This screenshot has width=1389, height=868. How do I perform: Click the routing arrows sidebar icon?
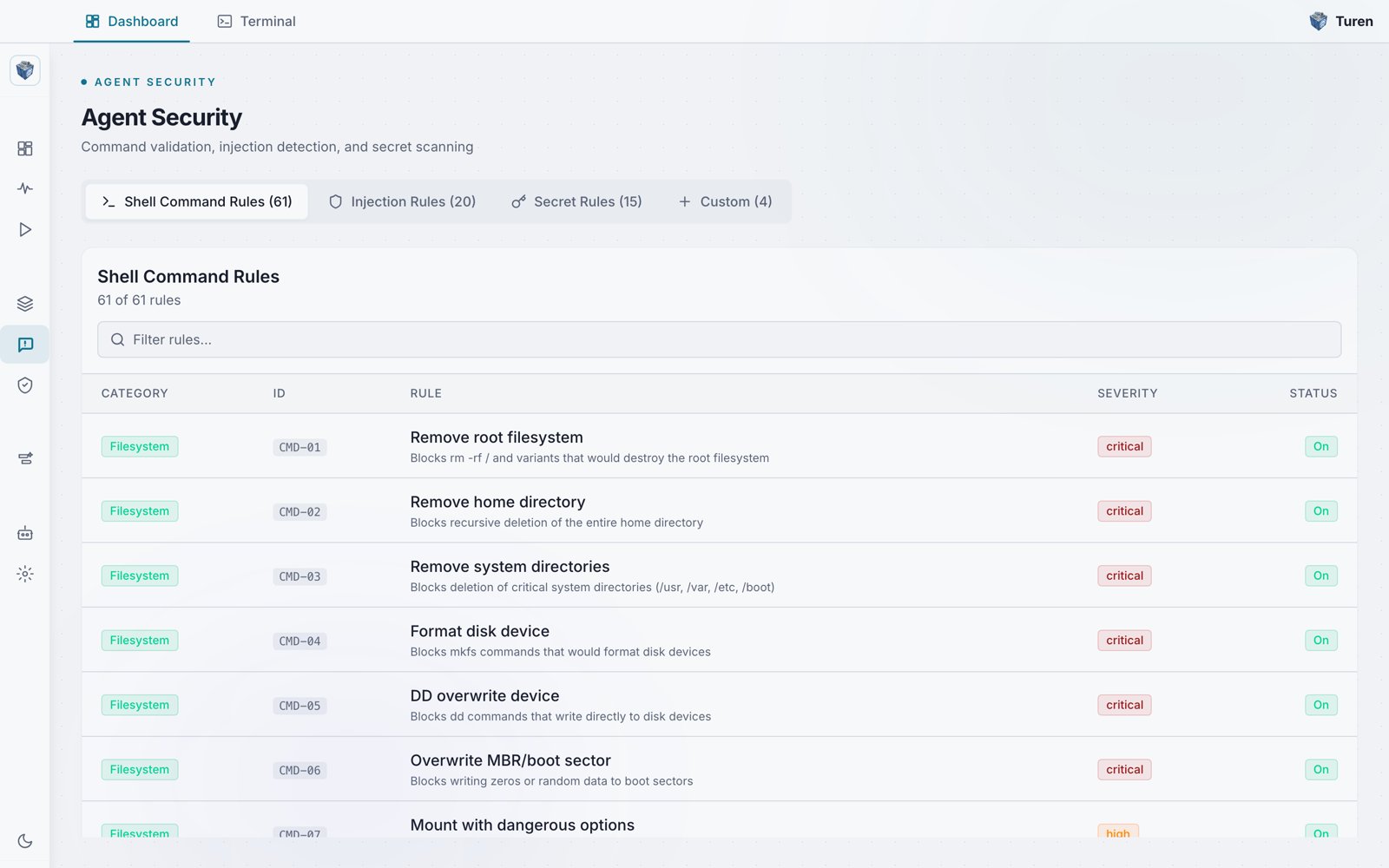(25, 458)
